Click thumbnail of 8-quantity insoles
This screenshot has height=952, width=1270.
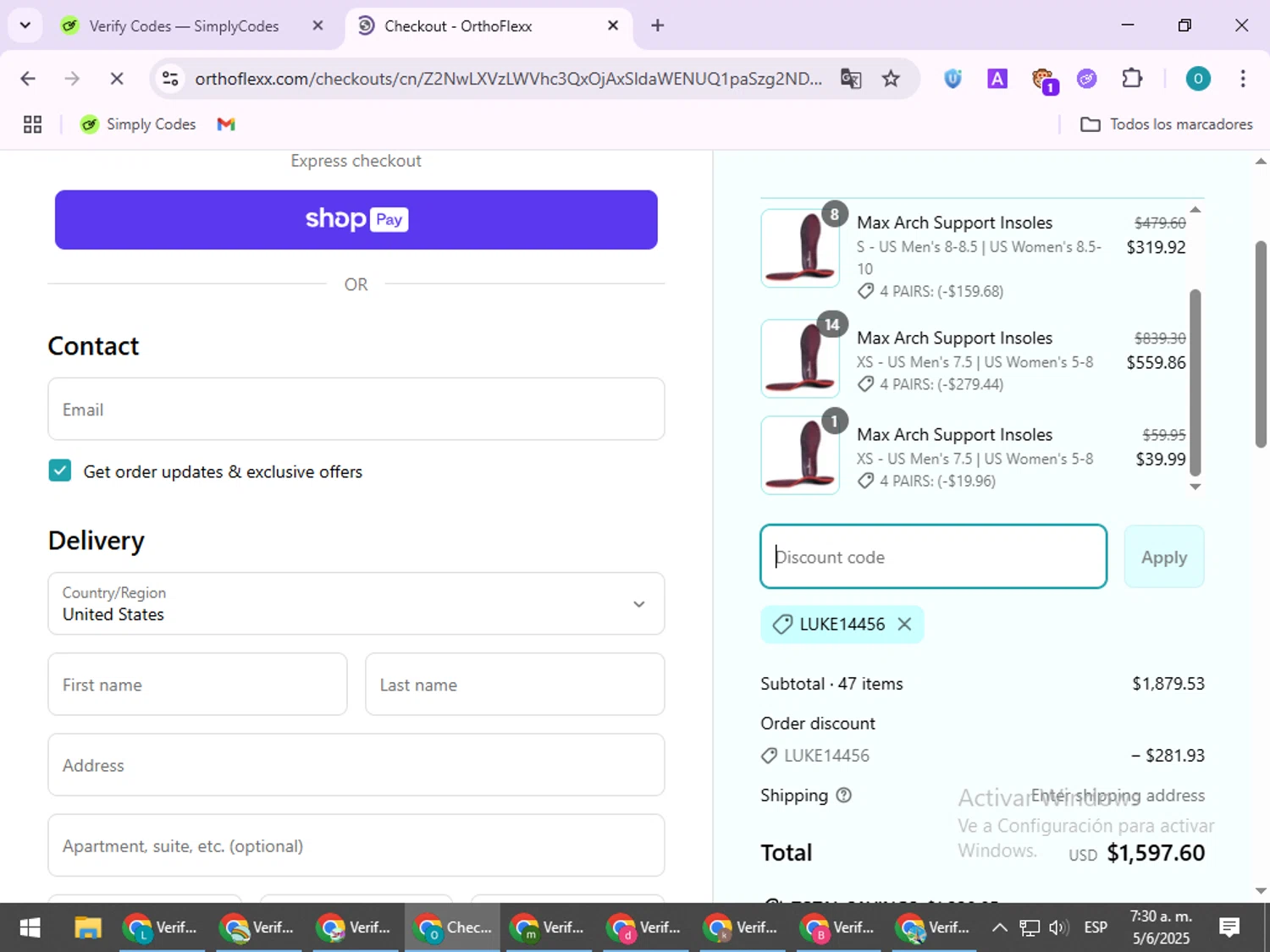[800, 248]
